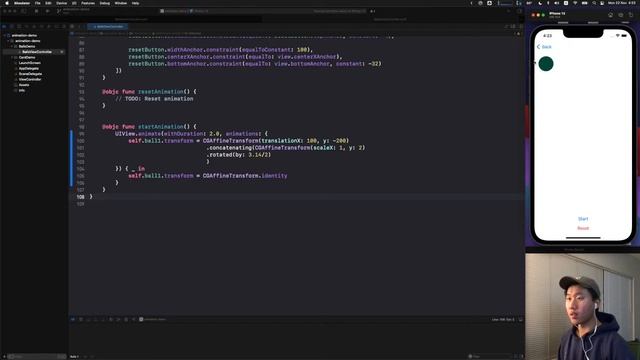Open the volume menu bar icon
The image size is (640, 360).
[556, 3]
